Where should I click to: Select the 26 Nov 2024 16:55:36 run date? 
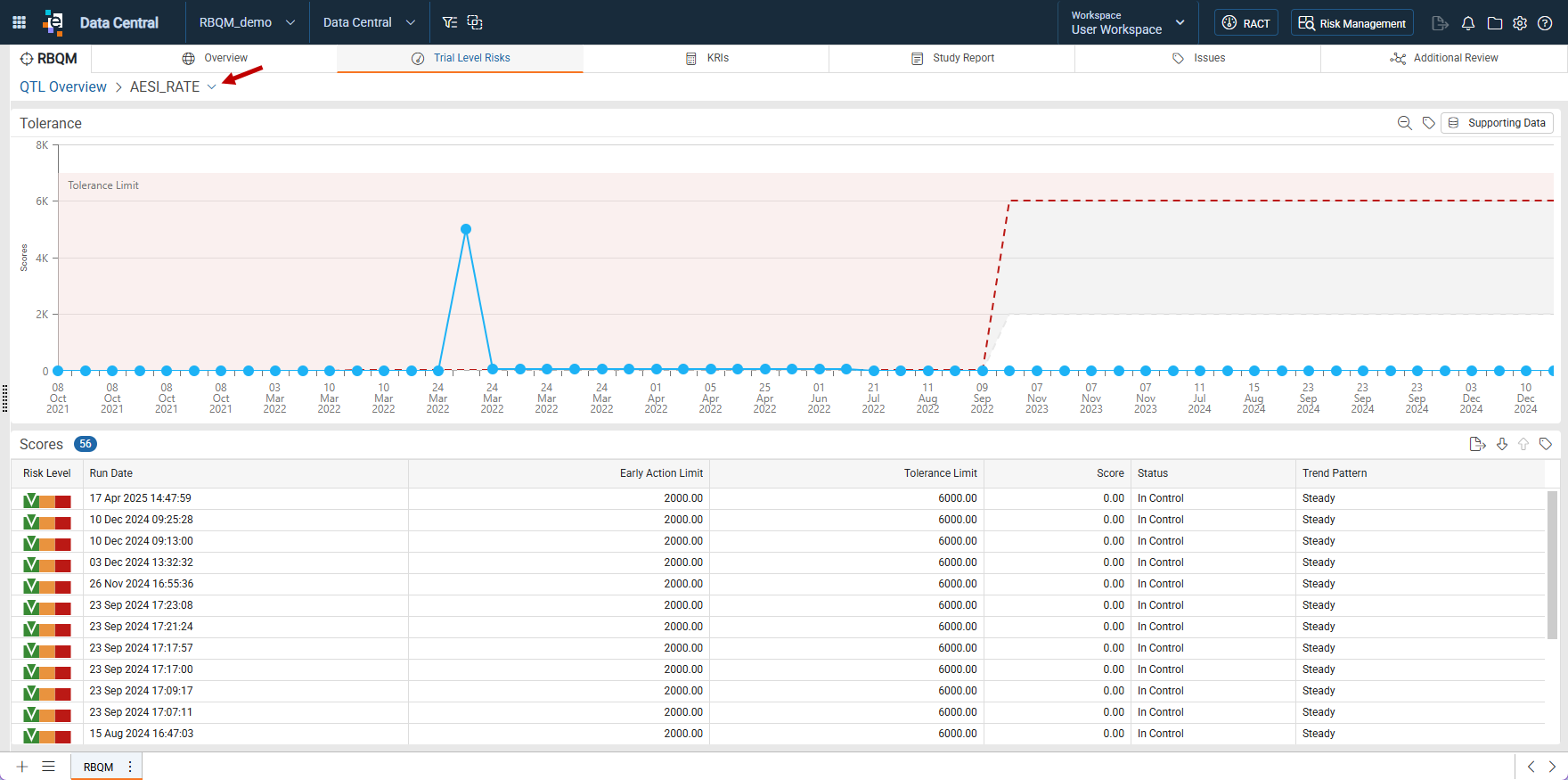tap(141, 584)
